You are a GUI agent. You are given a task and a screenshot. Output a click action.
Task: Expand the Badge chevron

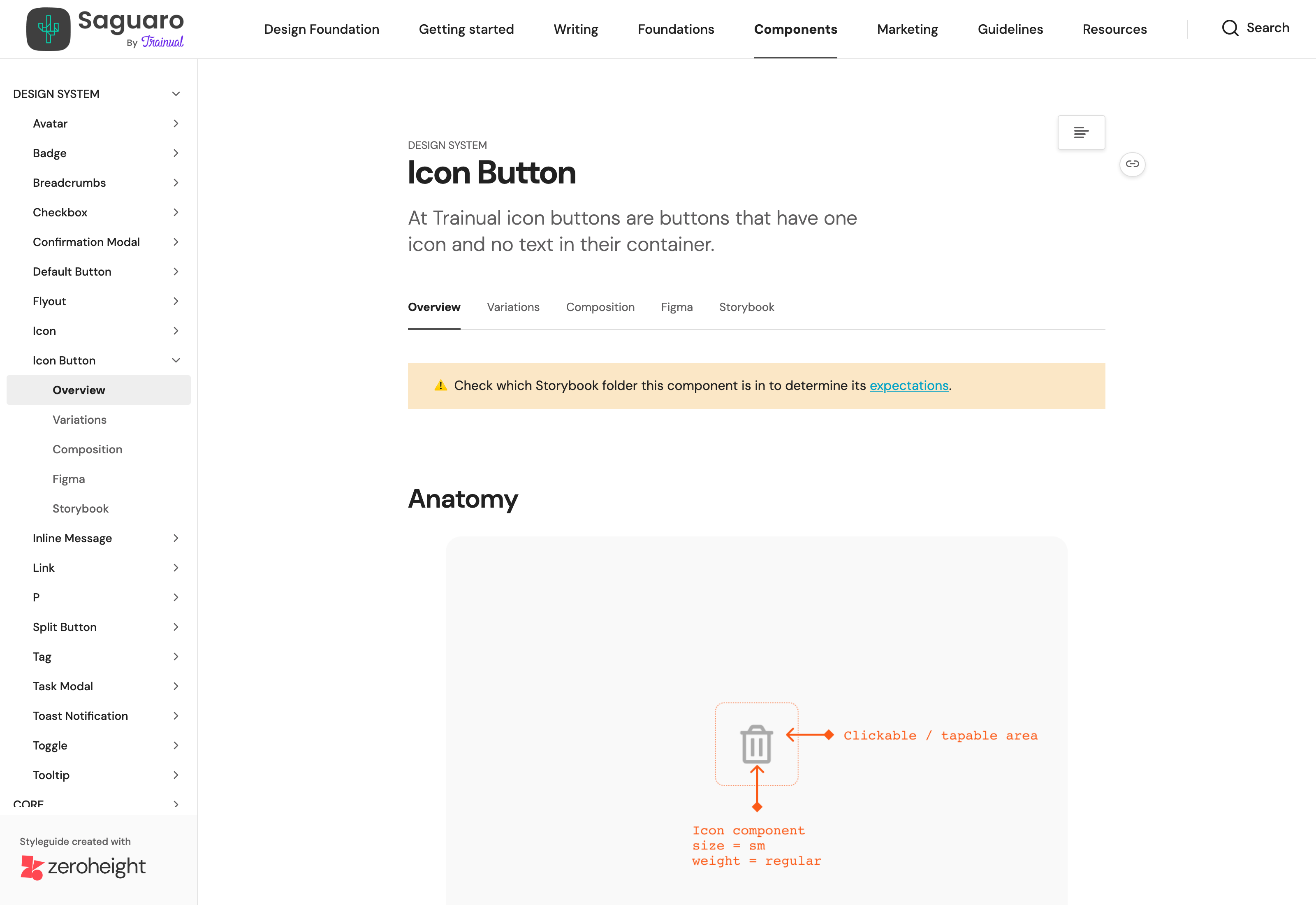[176, 153]
